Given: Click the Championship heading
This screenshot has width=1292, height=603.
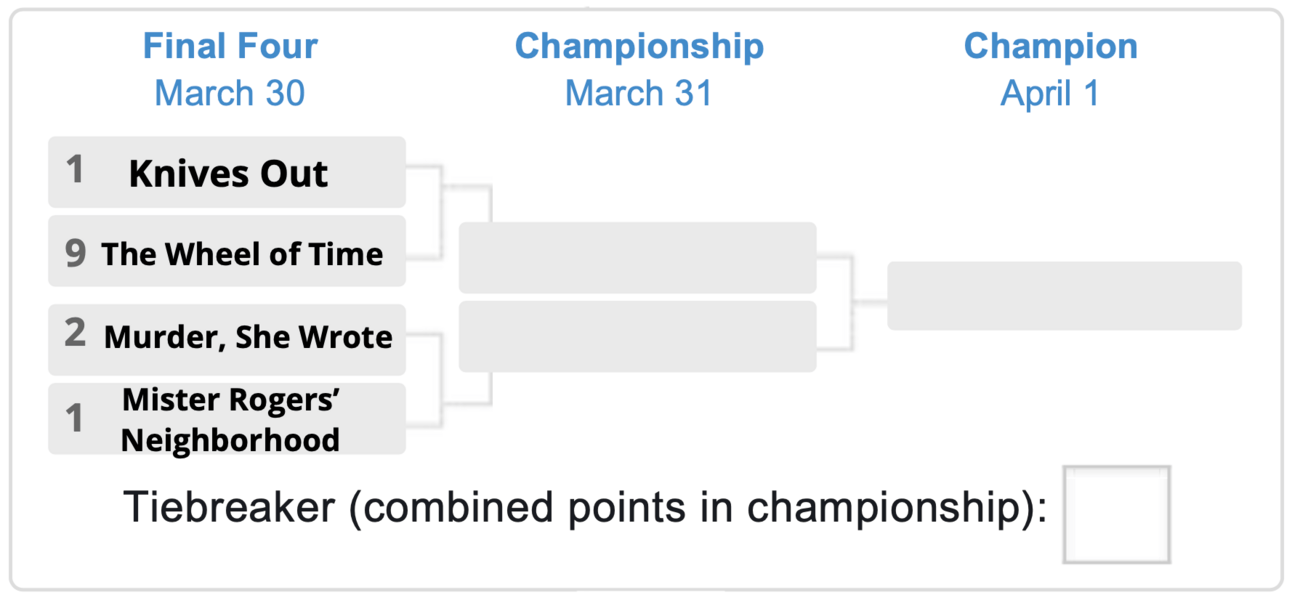Looking at the screenshot, I should (x=639, y=46).
